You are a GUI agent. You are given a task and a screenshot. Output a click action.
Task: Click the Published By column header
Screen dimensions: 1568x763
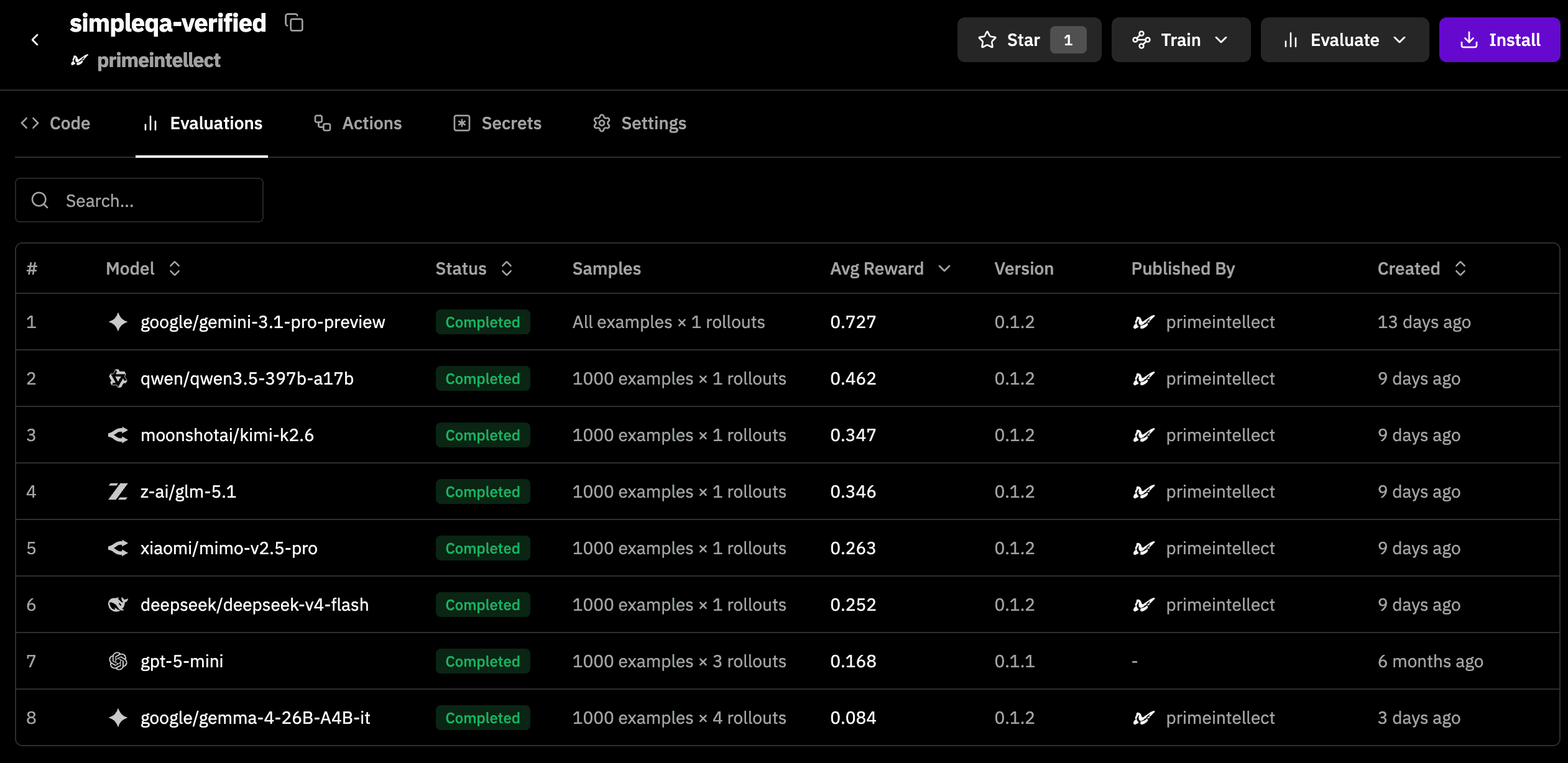click(x=1183, y=268)
